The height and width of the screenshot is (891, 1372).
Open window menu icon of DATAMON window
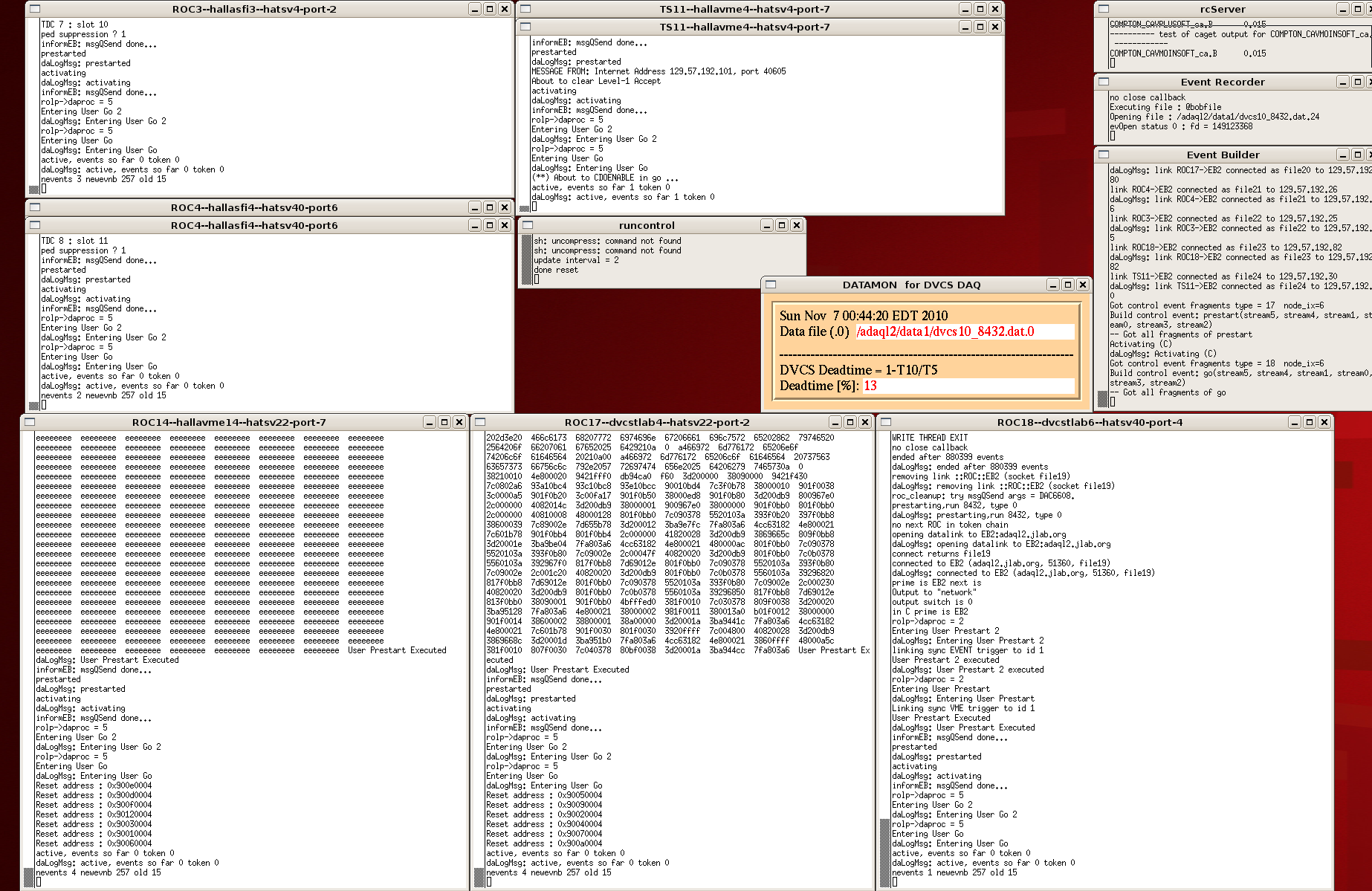(x=771, y=285)
